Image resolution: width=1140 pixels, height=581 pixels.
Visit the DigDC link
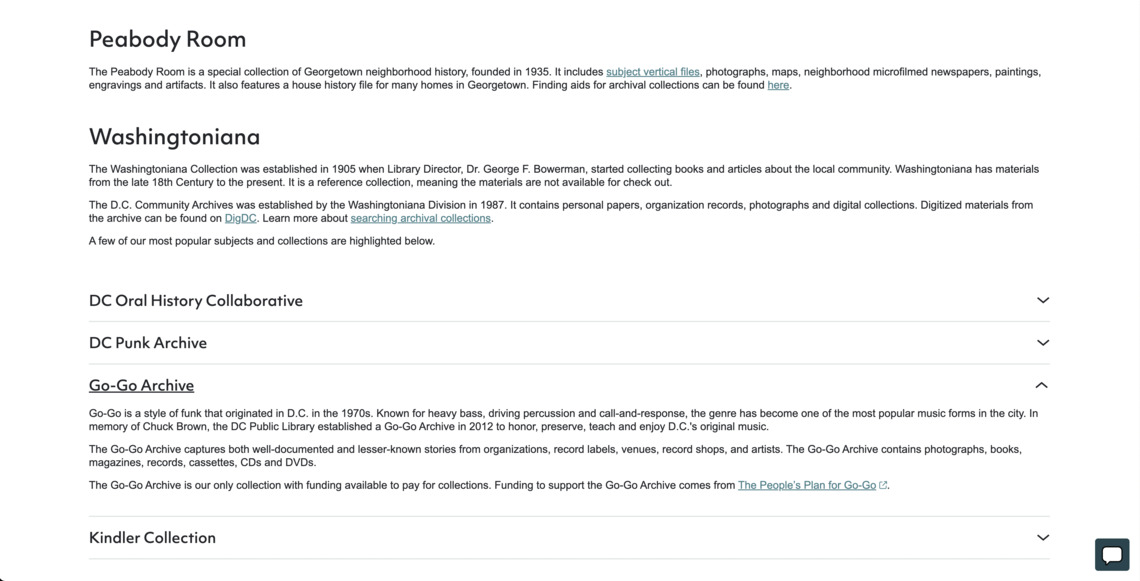tap(240, 218)
